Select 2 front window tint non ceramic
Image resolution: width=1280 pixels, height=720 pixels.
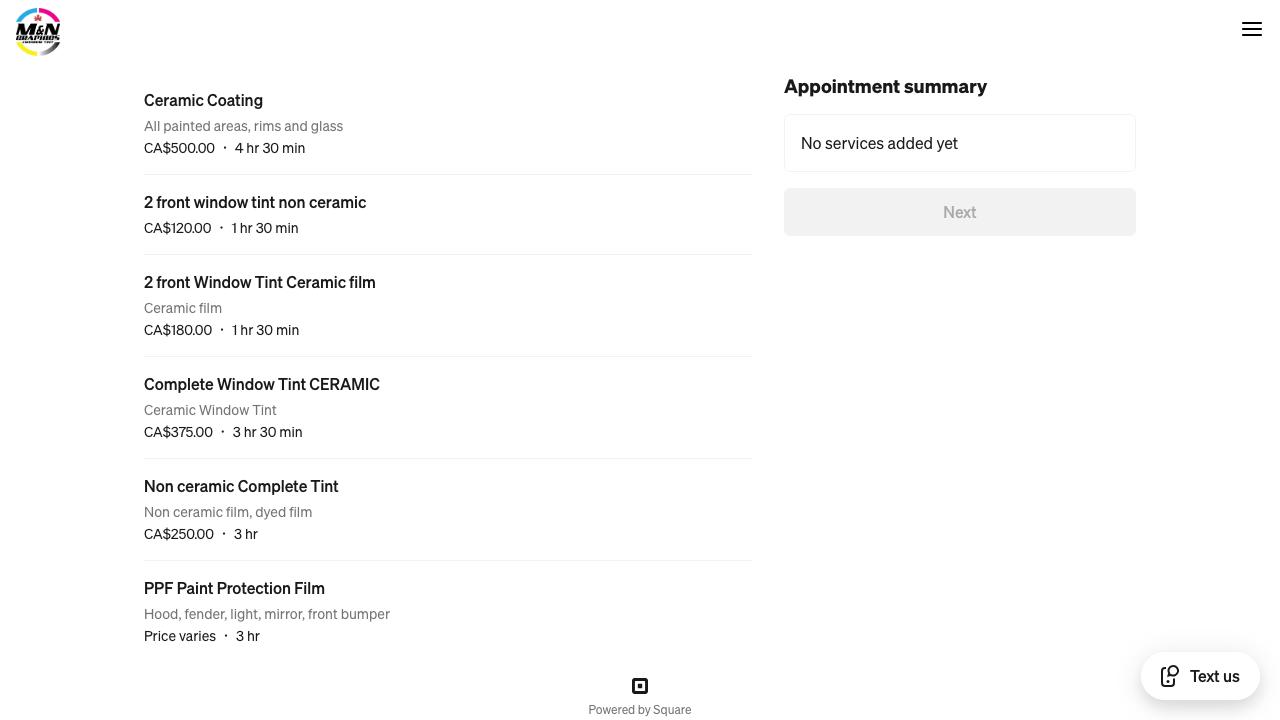pyautogui.click(x=255, y=202)
